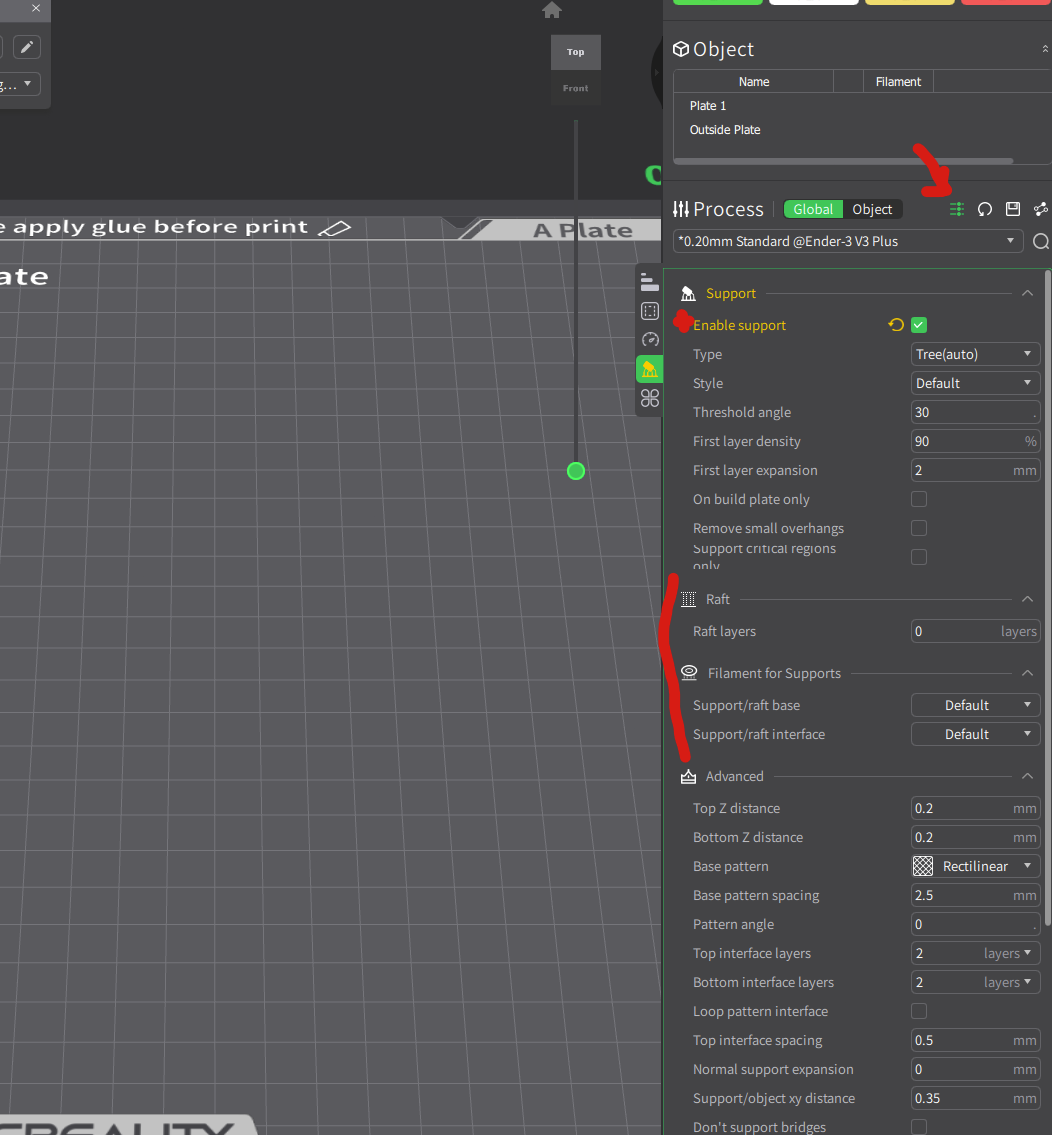This screenshot has height=1135, width=1052.
Task: Select the Top view cube face
Action: tap(576, 52)
